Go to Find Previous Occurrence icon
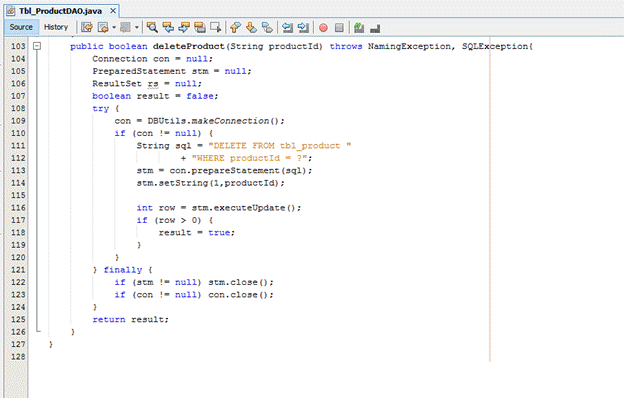This screenshot has height=398, width=624. click(x=168, y=27)
